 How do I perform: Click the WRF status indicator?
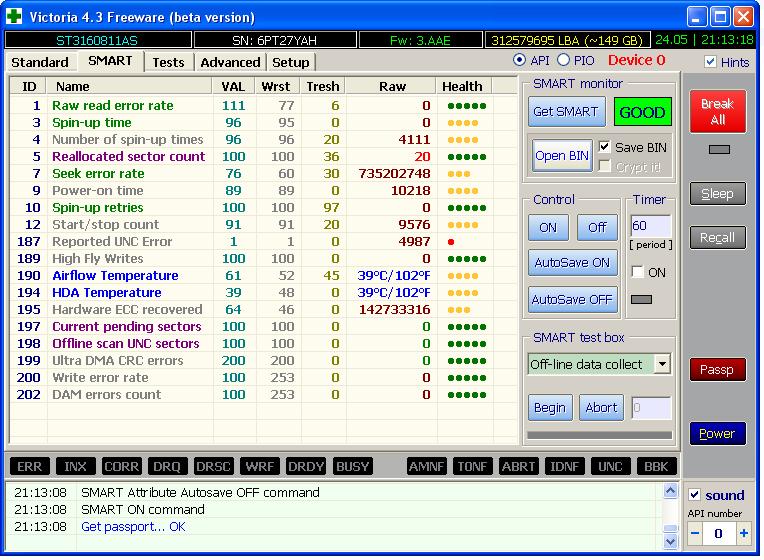click(259, 466)
